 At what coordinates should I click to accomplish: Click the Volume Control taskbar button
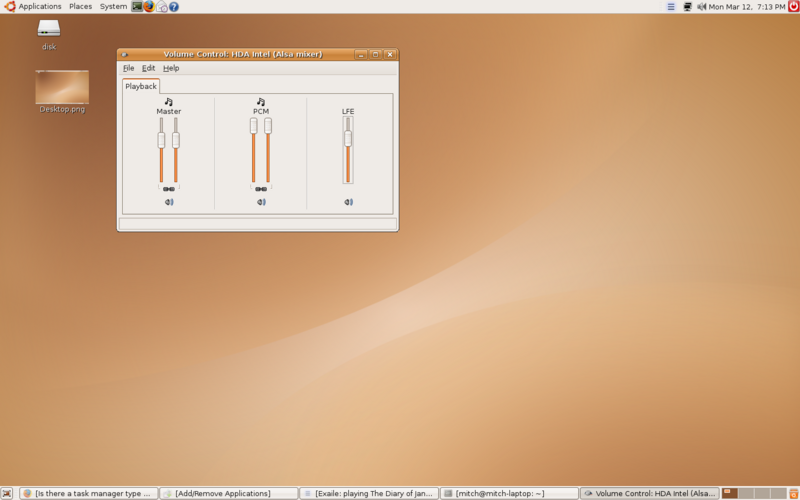coord(649,493)
